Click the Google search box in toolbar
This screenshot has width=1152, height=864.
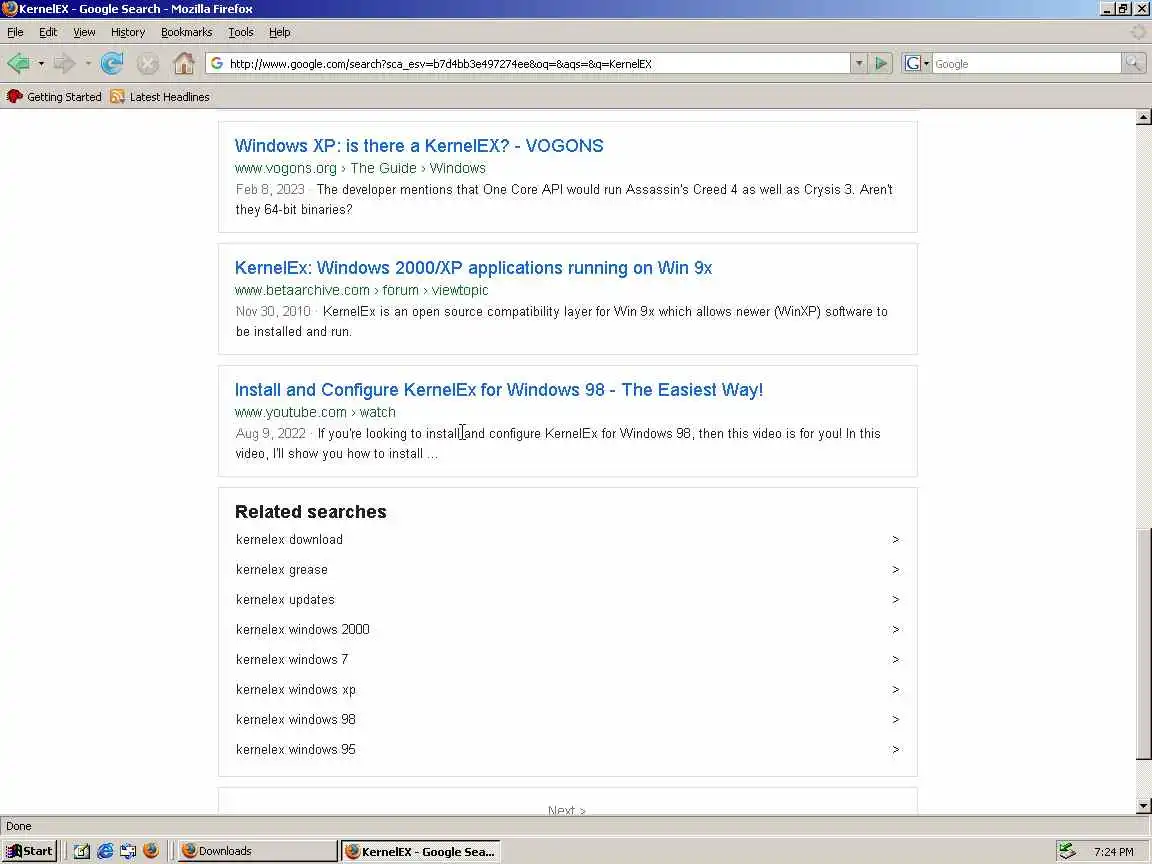coord(1026,64)
